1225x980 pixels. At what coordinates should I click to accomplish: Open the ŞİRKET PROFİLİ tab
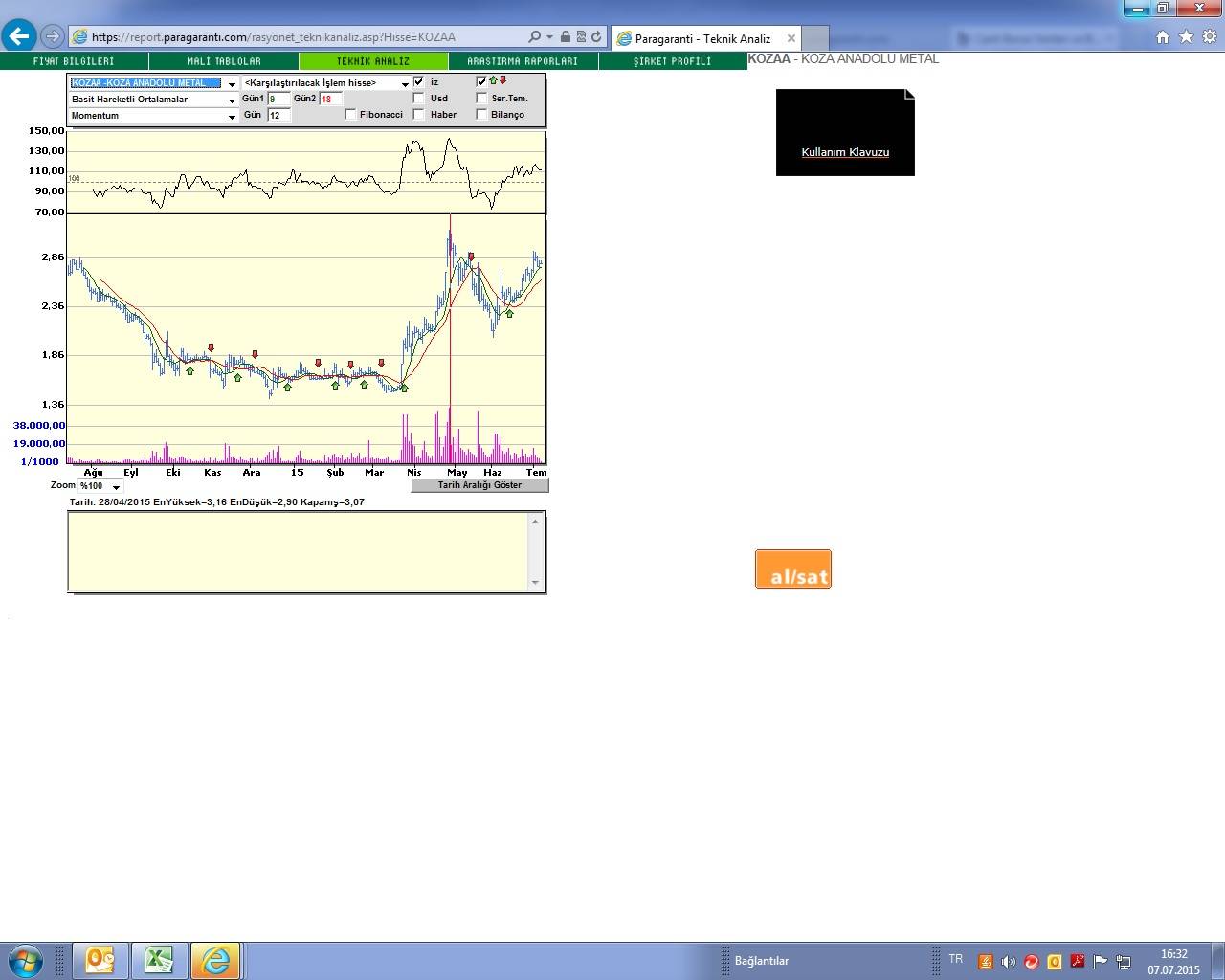tap(672, 61)
